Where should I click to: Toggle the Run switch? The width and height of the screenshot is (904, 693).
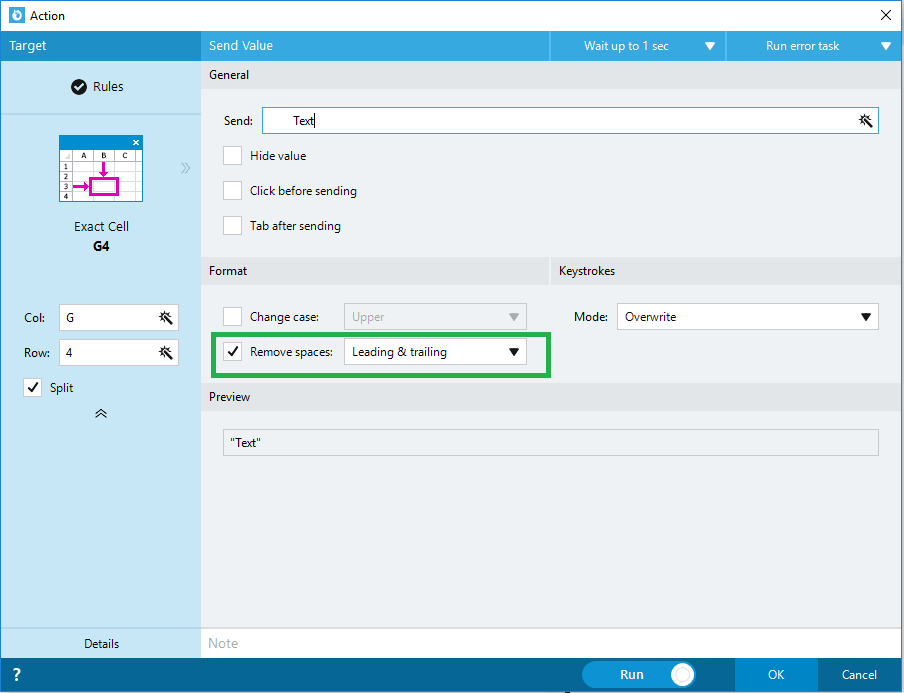pyautogui.click(x=639, y=674)
